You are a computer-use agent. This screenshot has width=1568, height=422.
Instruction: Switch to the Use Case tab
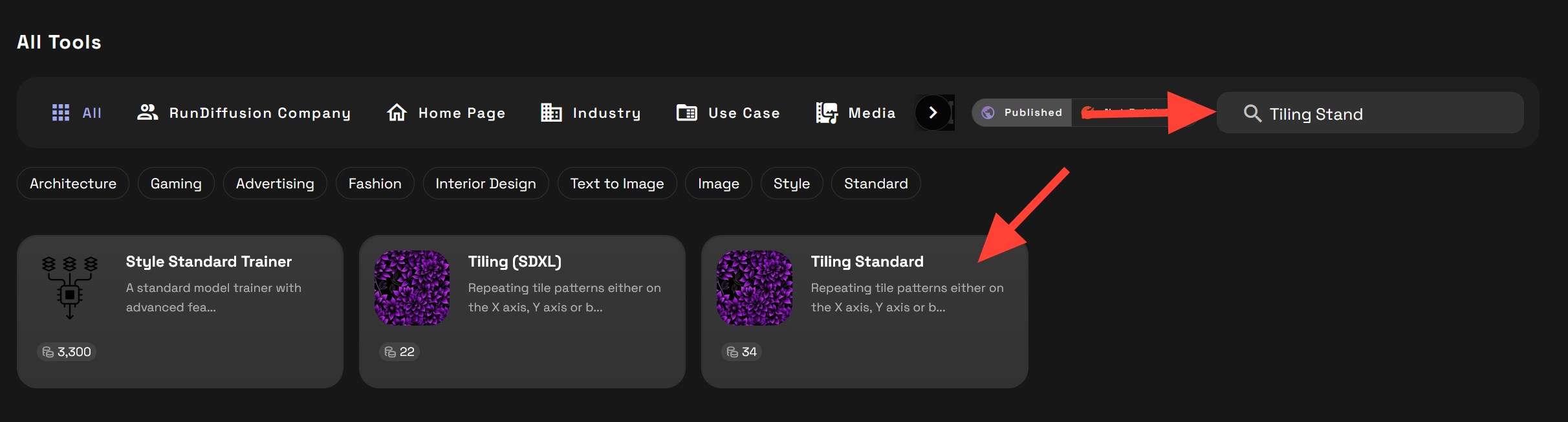(743, 113)
